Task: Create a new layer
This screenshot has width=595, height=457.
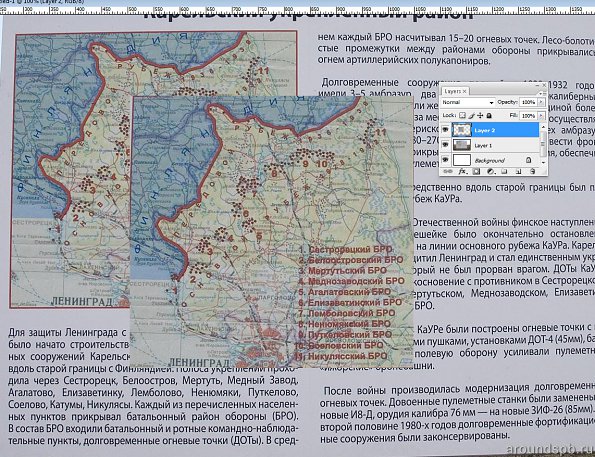Action: point(519,172)
